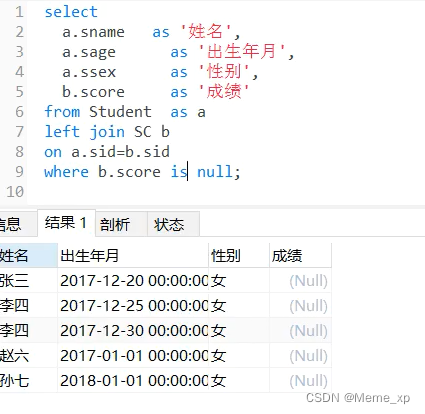Image resolution: width=425 pixels, height=414 pixels.
Task: Select the 2017-12-20 date cell
Action: click(133, 280)
